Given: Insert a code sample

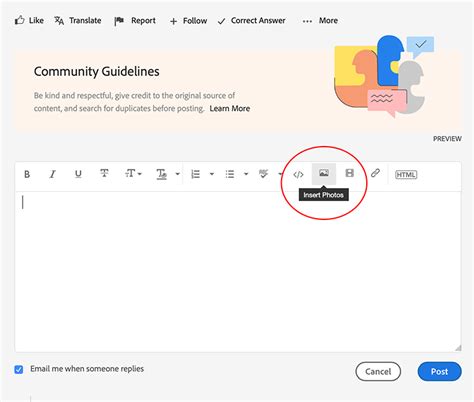Looking at the screenshot, I should (298, 174).
